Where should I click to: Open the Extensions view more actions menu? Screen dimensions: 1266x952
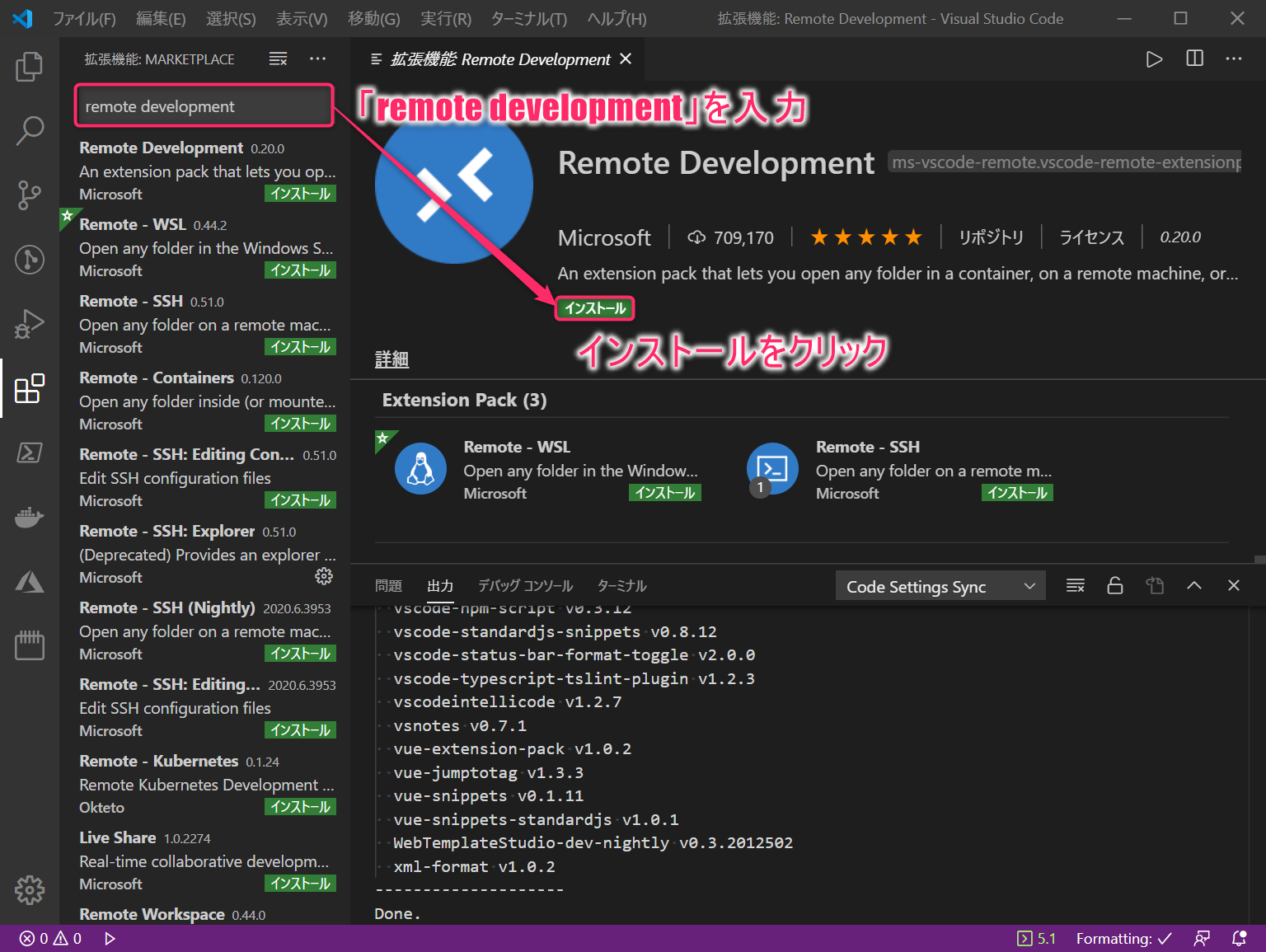coord(317,59)
